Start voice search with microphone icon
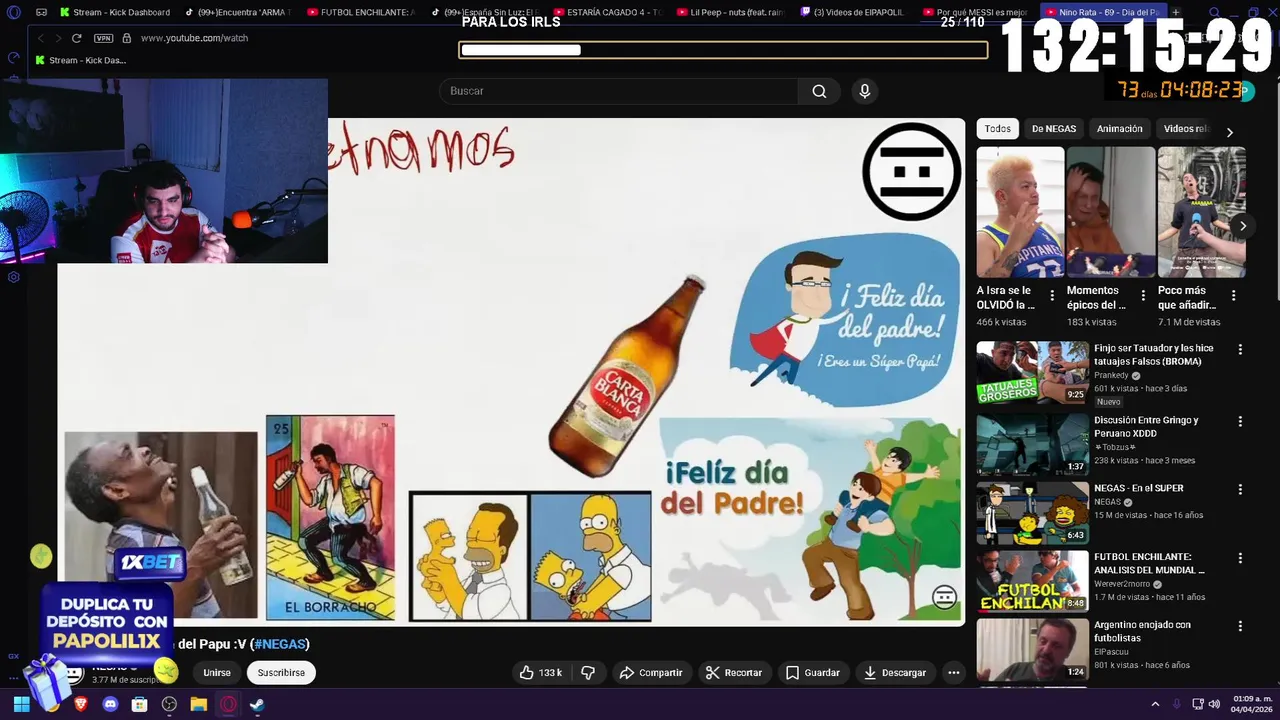This screenshot has width=1280, height=720. (x=865, y=91)
